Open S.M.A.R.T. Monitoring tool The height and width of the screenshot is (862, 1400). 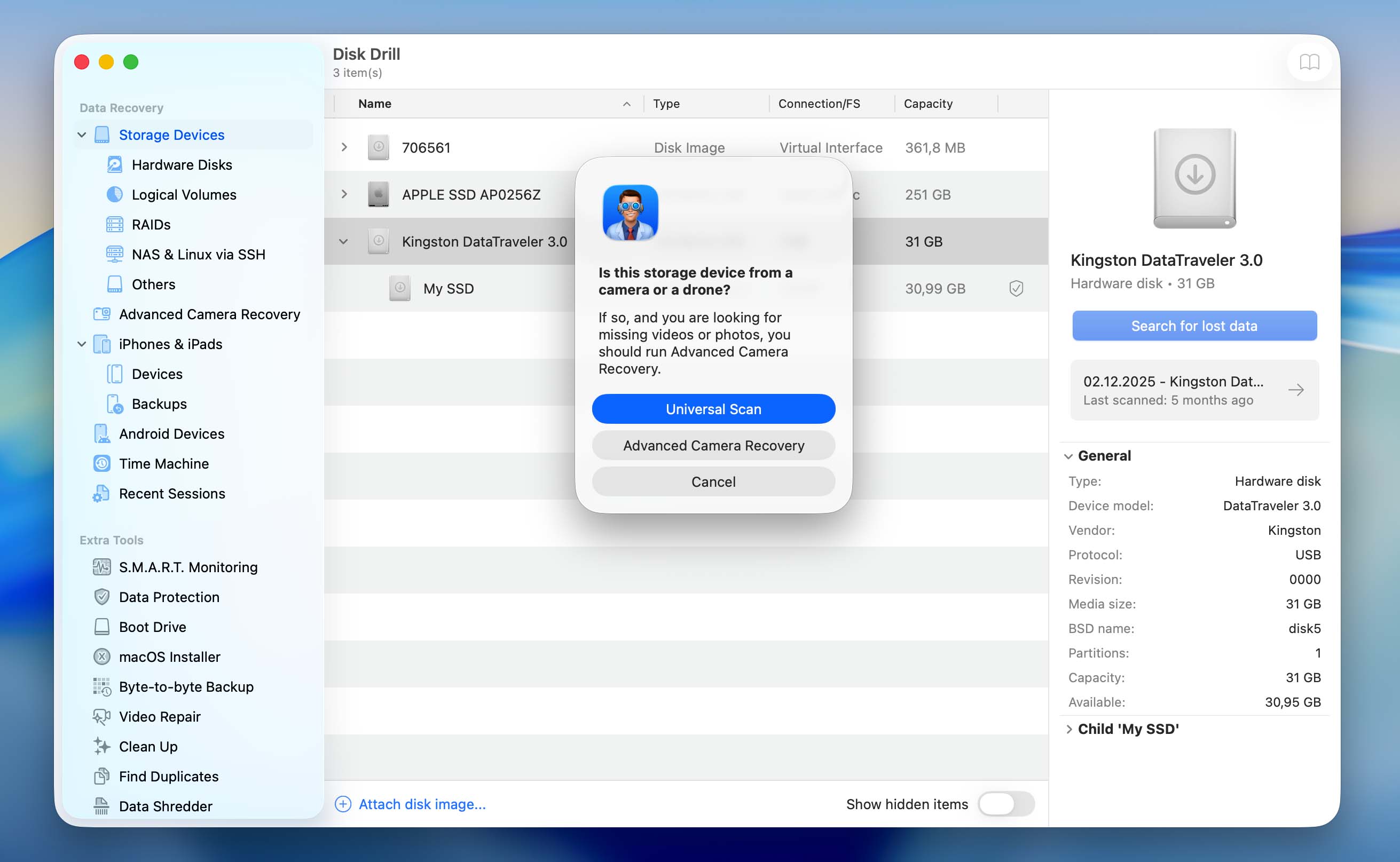pos(188,567)
